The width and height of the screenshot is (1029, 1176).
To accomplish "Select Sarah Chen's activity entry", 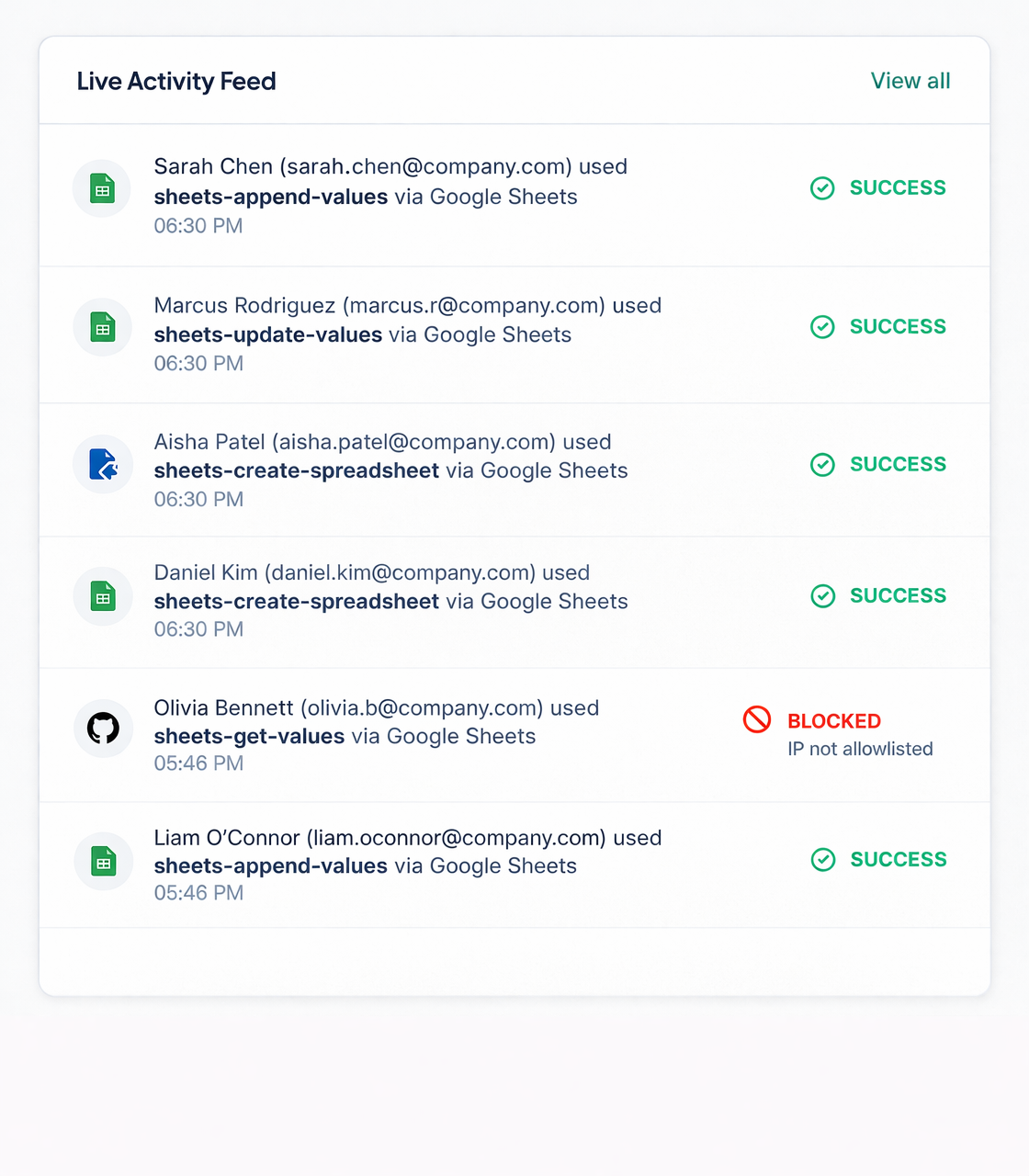I will click(514, 195).
